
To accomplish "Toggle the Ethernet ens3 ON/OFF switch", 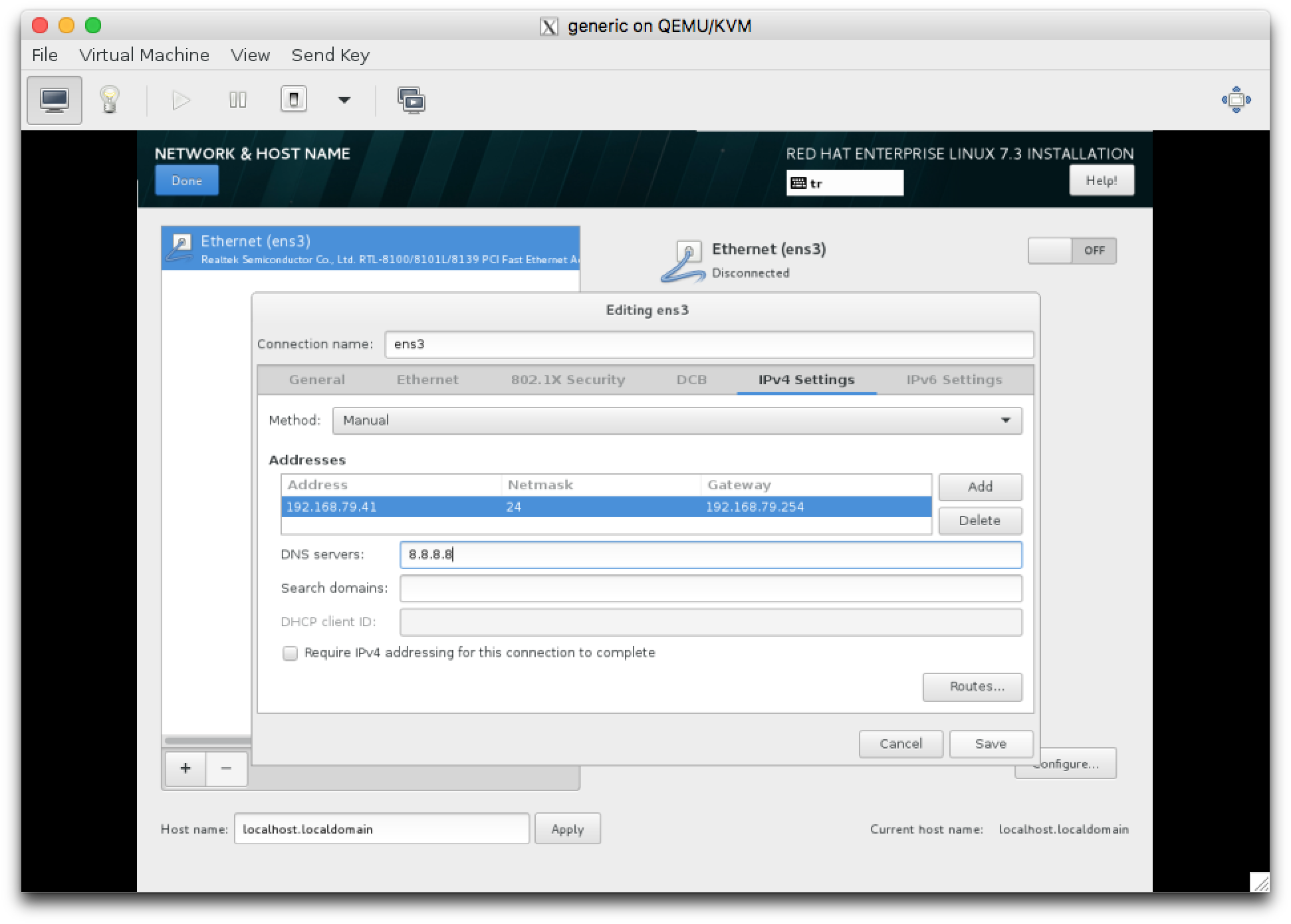I will pos(1072,251).
